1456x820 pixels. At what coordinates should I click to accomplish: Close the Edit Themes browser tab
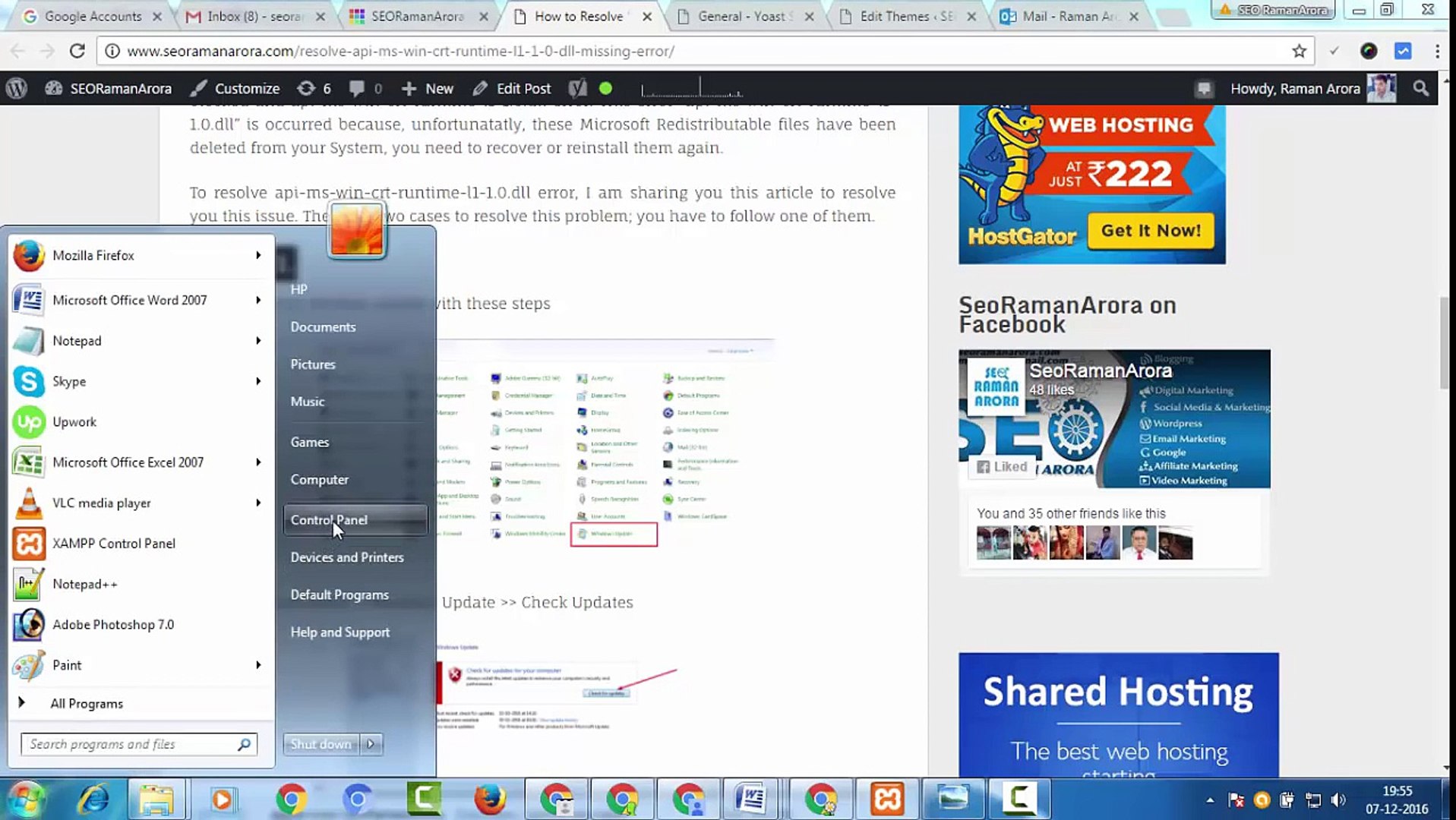[x=971, y=16]
